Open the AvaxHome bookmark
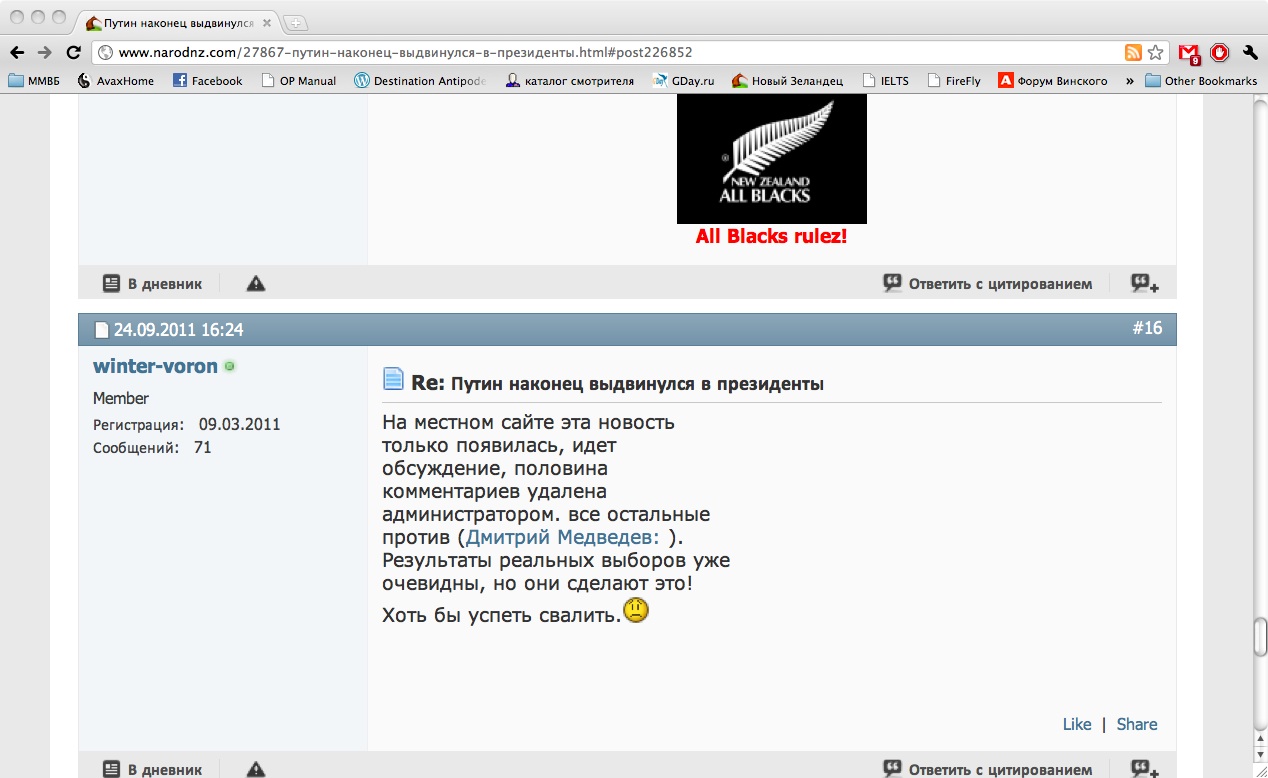 pos(115,81)
